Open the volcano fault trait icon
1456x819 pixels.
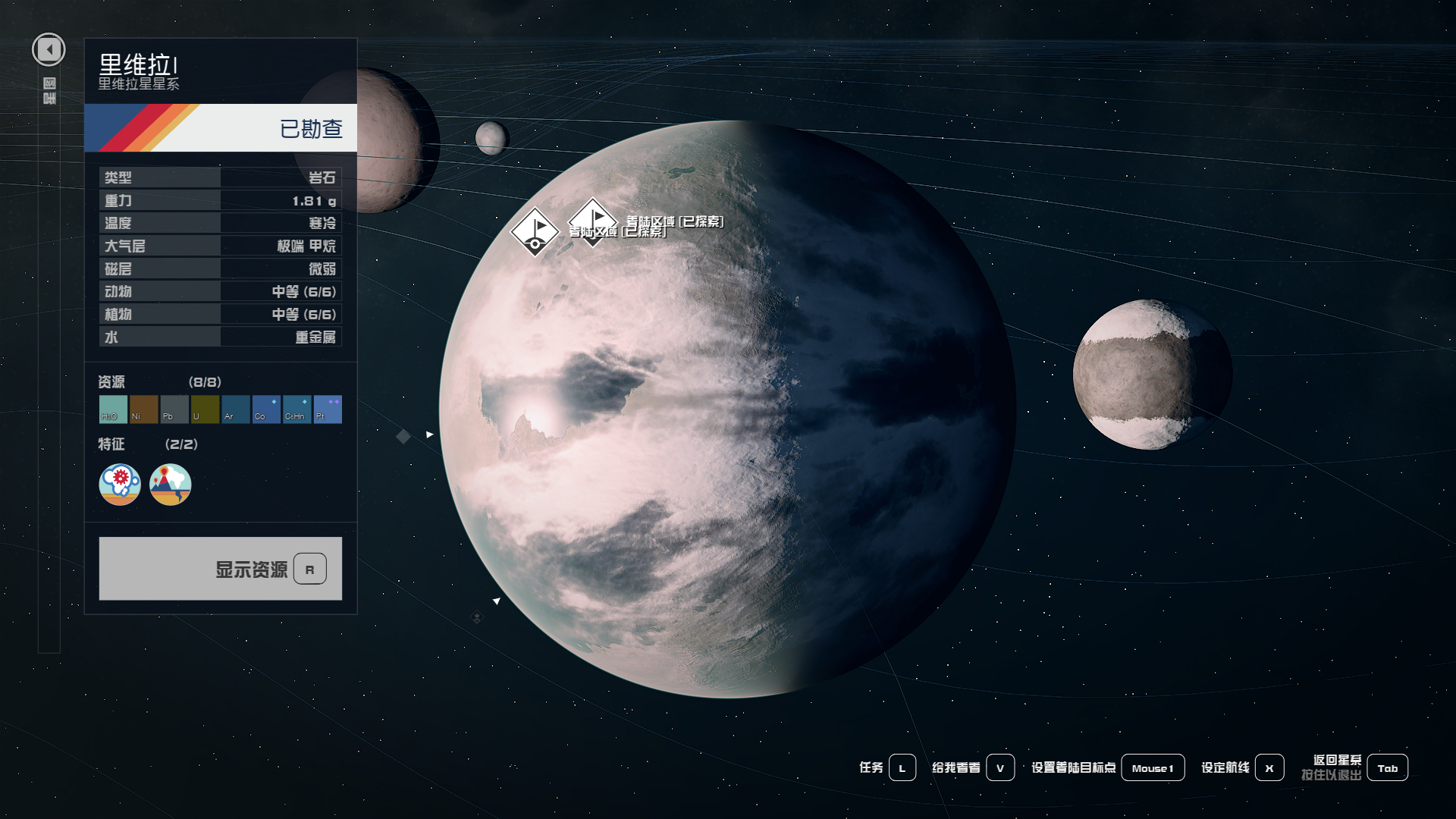(171, 485)
